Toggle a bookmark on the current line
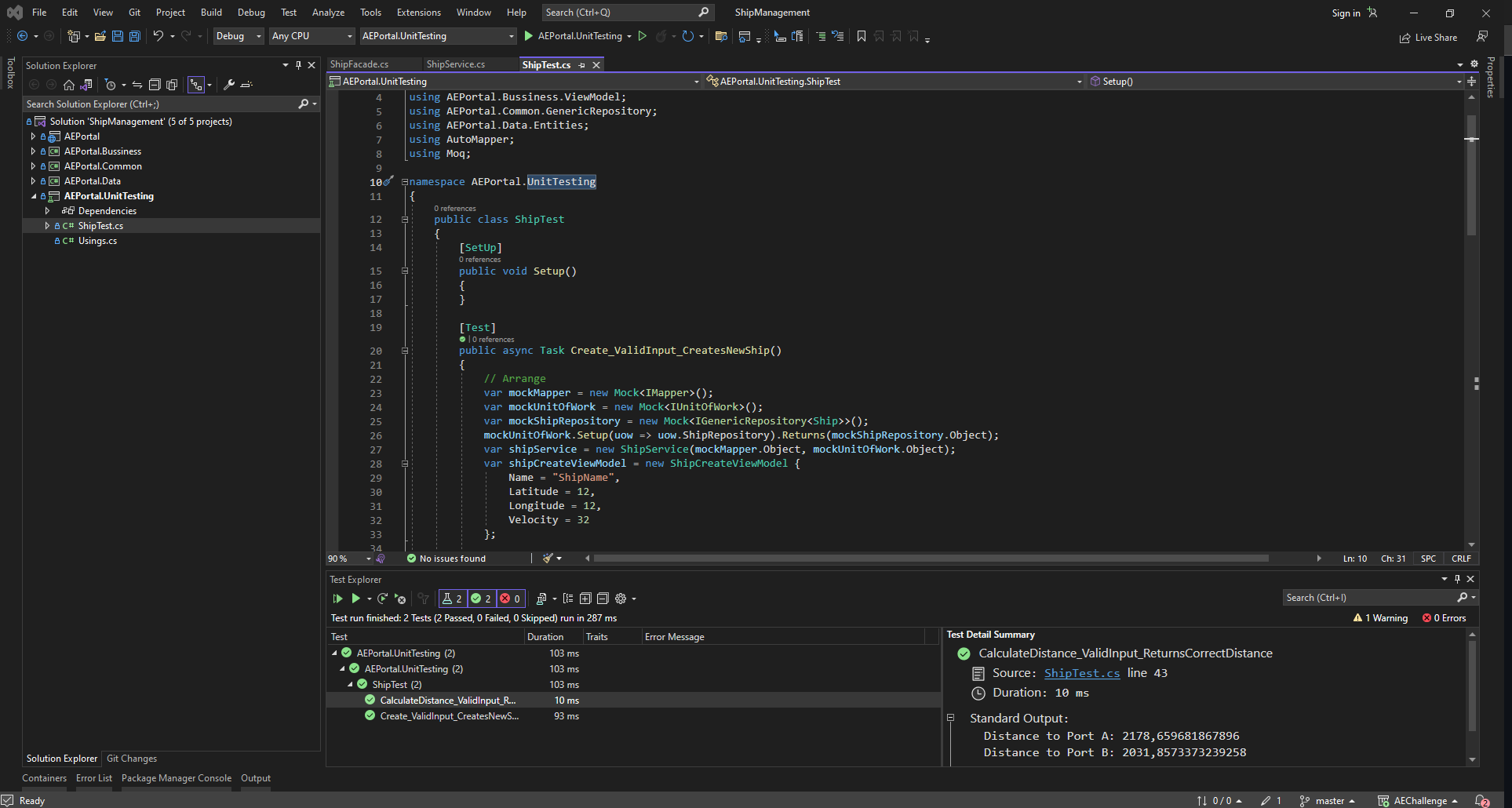 coord(861,36)
